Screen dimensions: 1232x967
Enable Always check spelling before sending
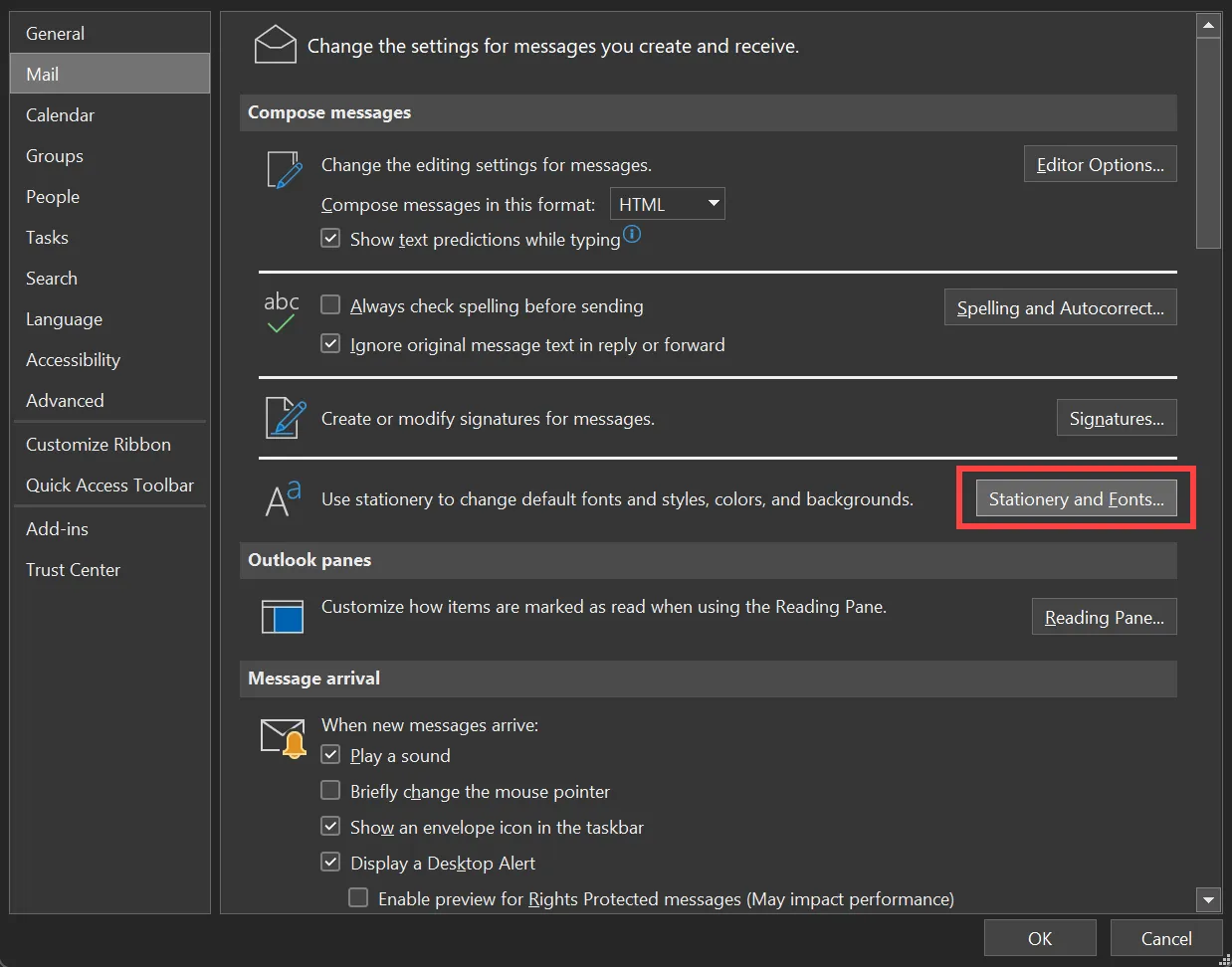330,305
